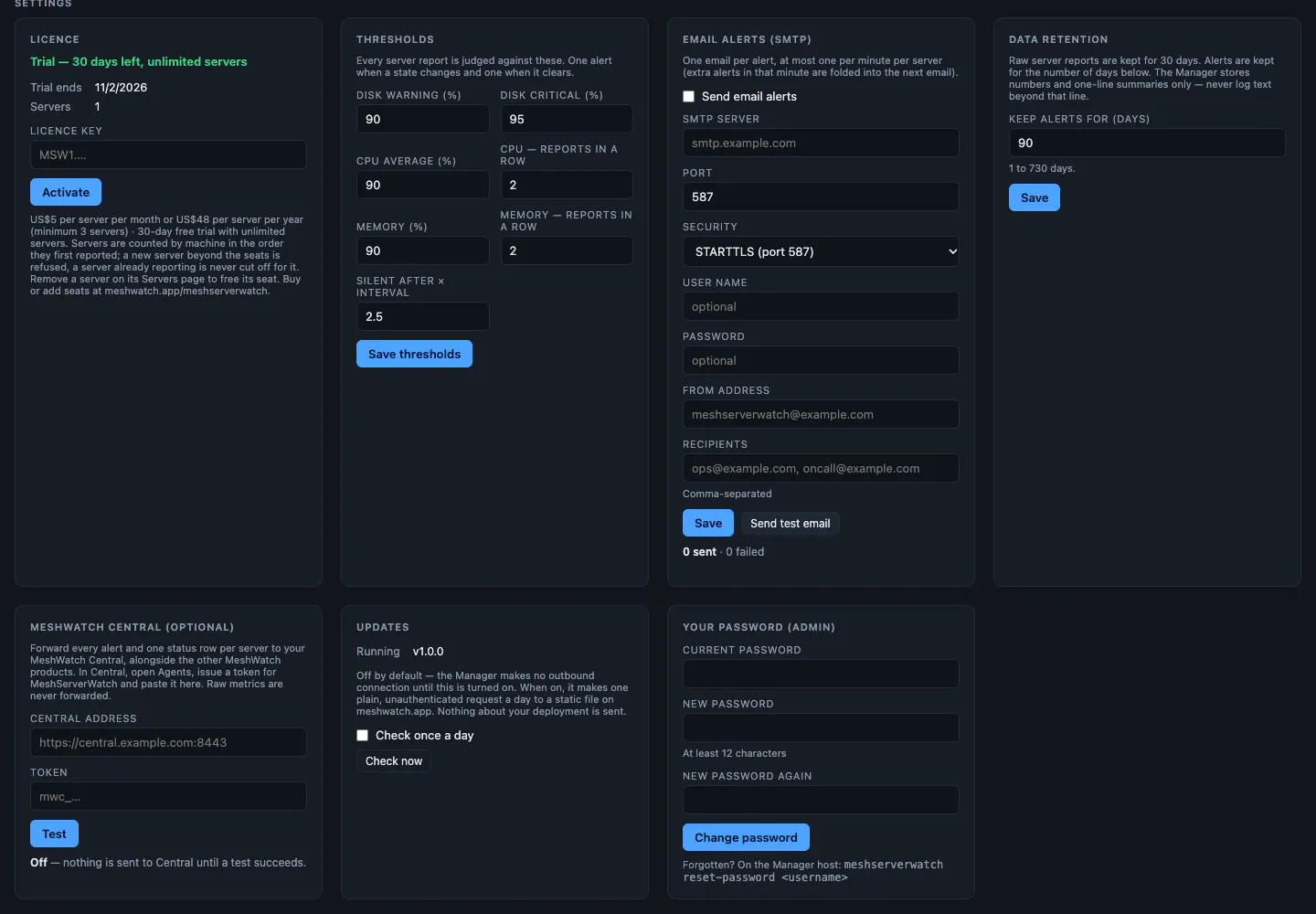The width and height of the screenshot is (1316, 914).
Task: Focus the From Address field
Action: 821,414
